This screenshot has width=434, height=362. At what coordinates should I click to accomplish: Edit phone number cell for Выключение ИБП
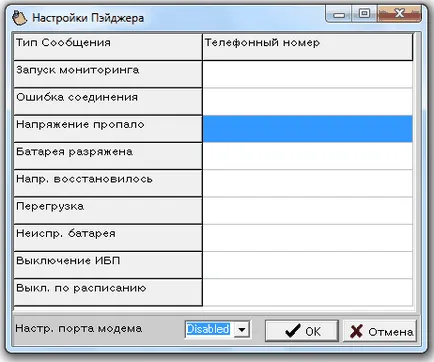click(308, 266)
